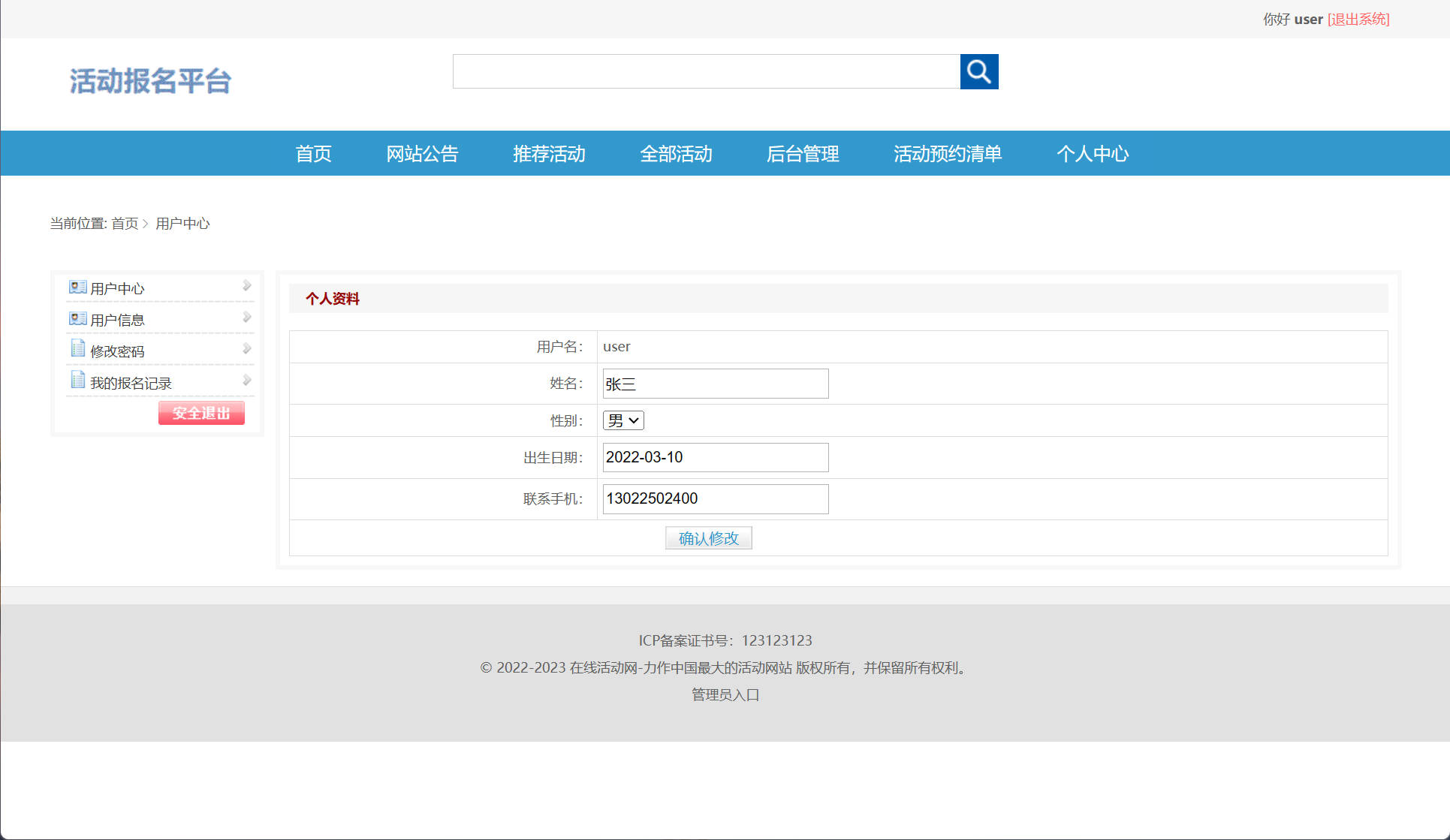Click the 安全退出 button
The width and height of the screenshot is (1450, 840).
(x=200, y=412)
